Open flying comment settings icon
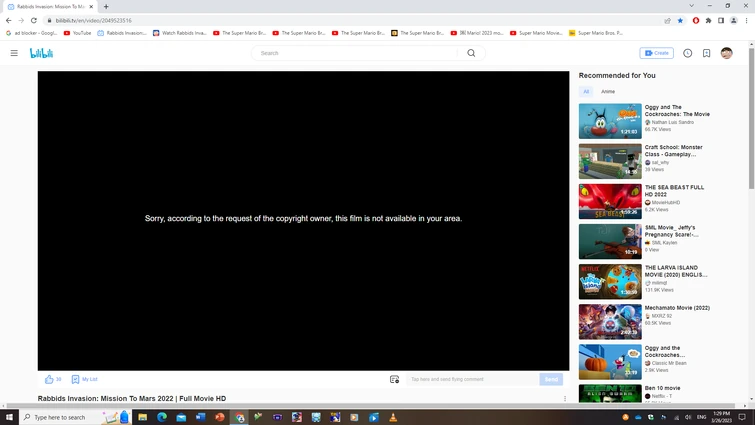The height and width of the screenshot is (425, 755). click(394, 379)
